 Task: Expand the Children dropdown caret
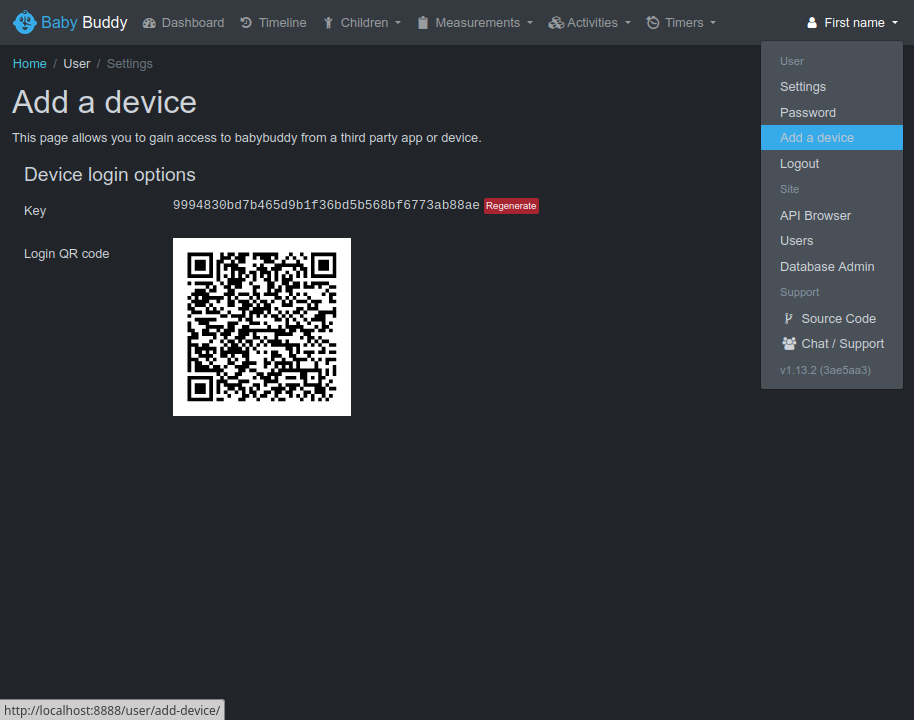point(398,23)
